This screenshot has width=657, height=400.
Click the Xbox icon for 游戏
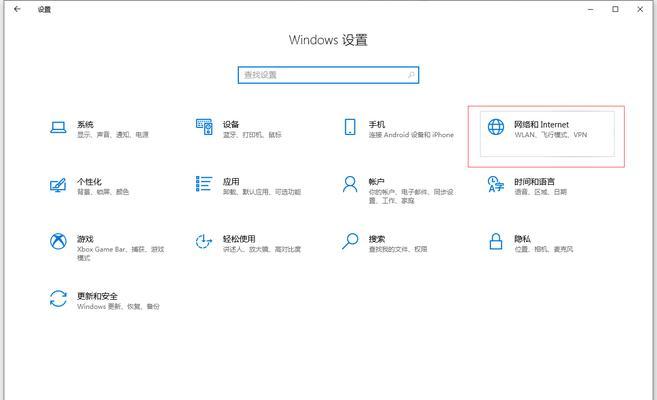(58, 241)
